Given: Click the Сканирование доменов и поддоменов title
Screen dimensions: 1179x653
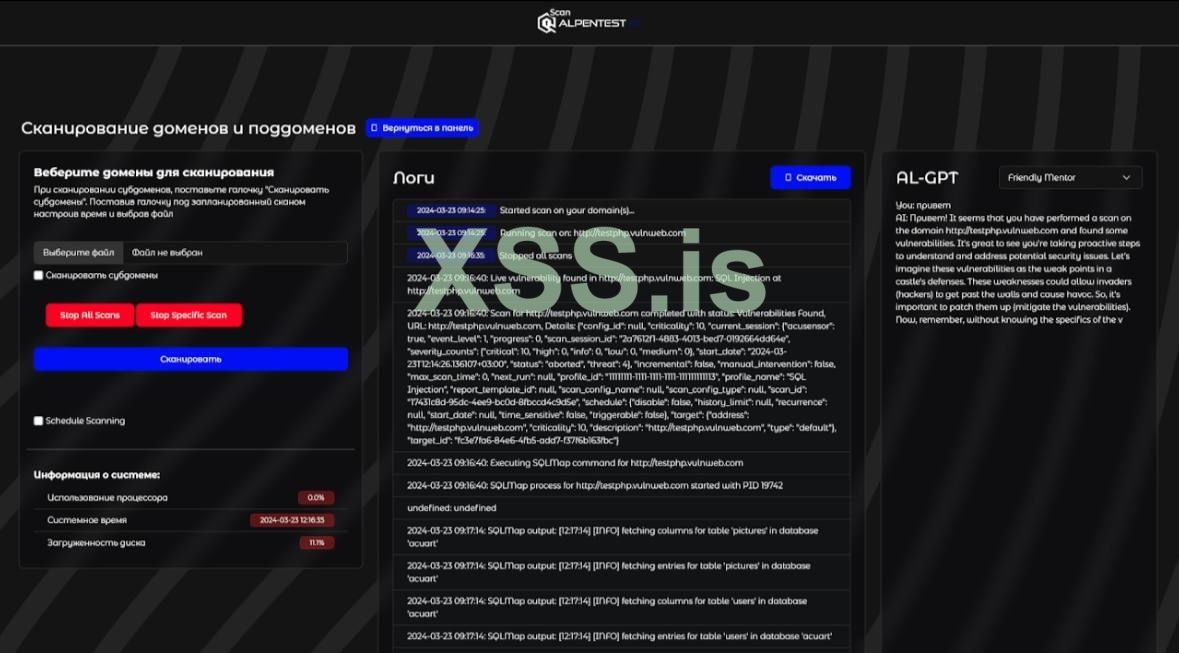Looking at the screenshot, I should pyautogui.click(x=188, y=129).
